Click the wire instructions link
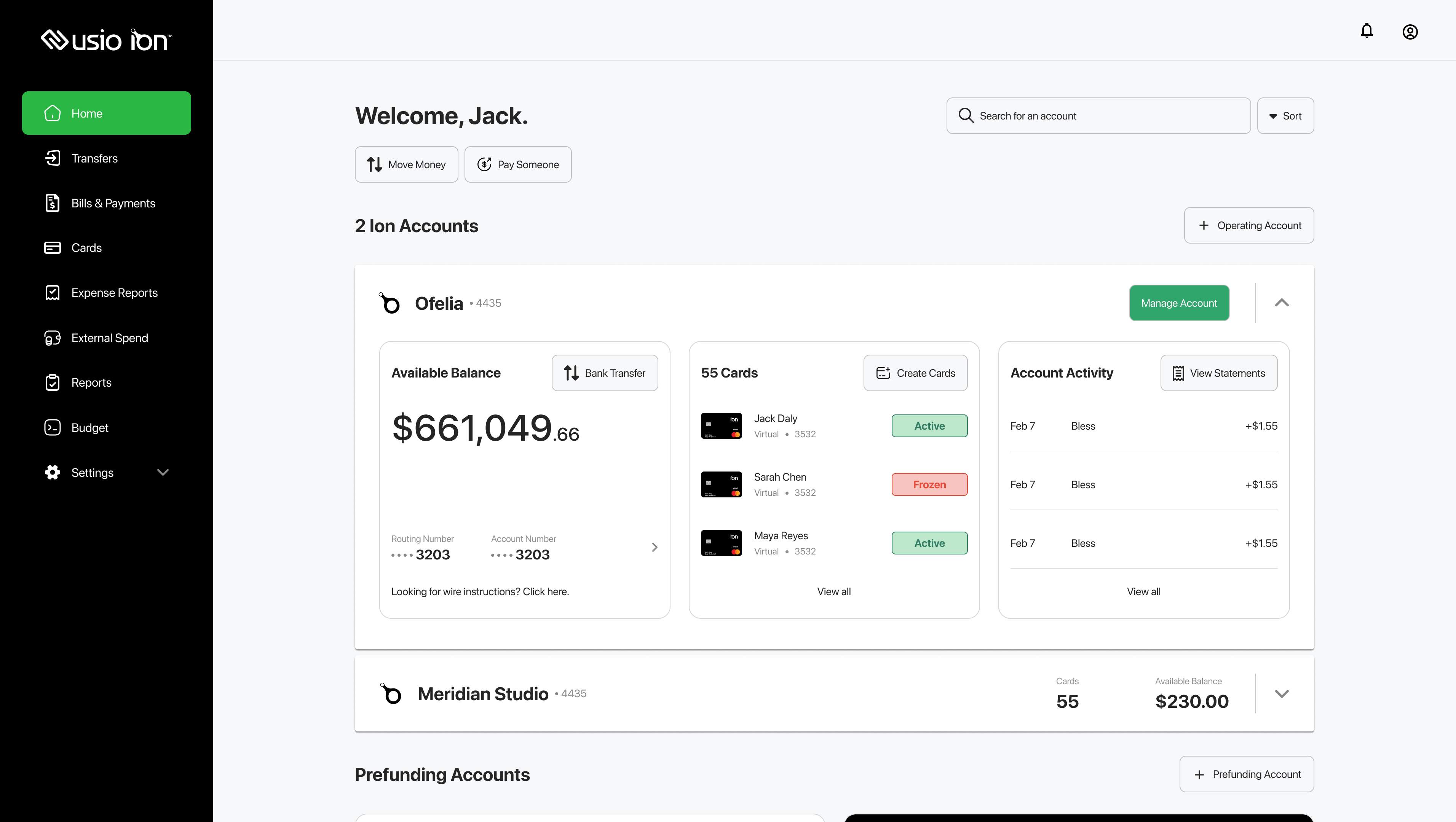1456x822 pixels. 480,591
